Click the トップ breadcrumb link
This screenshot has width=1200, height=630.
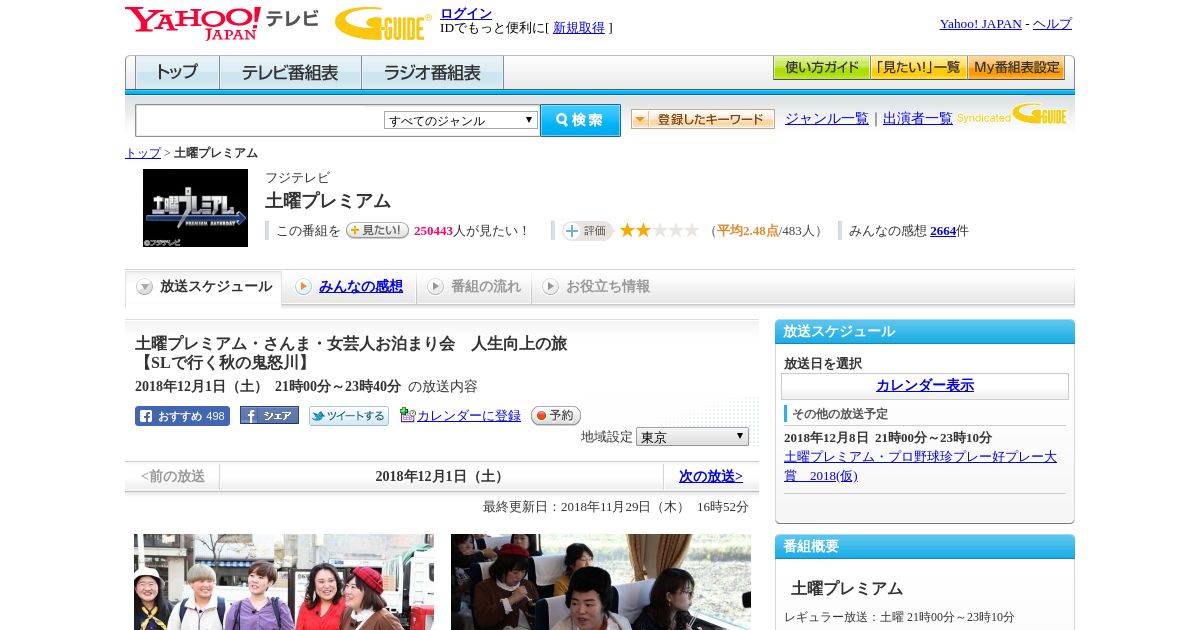click(x=143, y=153)
